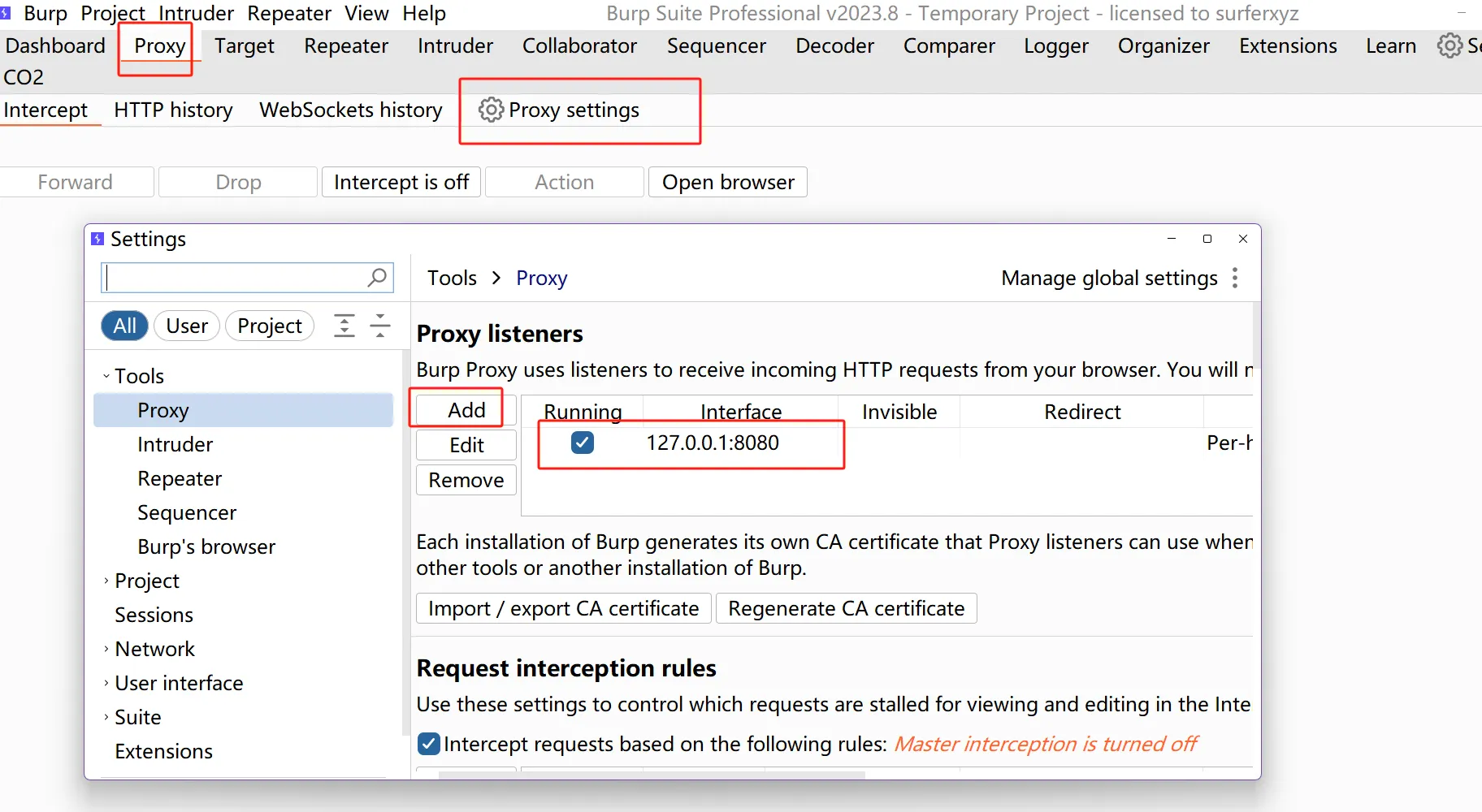Screen dimensions: 1482x812
Task: Select Burp's browser in the settings tree
Action: 206,546
